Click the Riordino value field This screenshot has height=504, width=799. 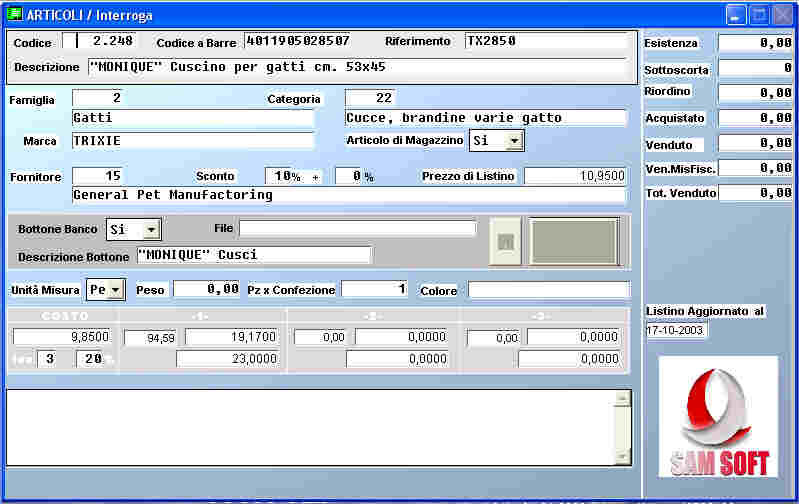[x=755, y=93]
